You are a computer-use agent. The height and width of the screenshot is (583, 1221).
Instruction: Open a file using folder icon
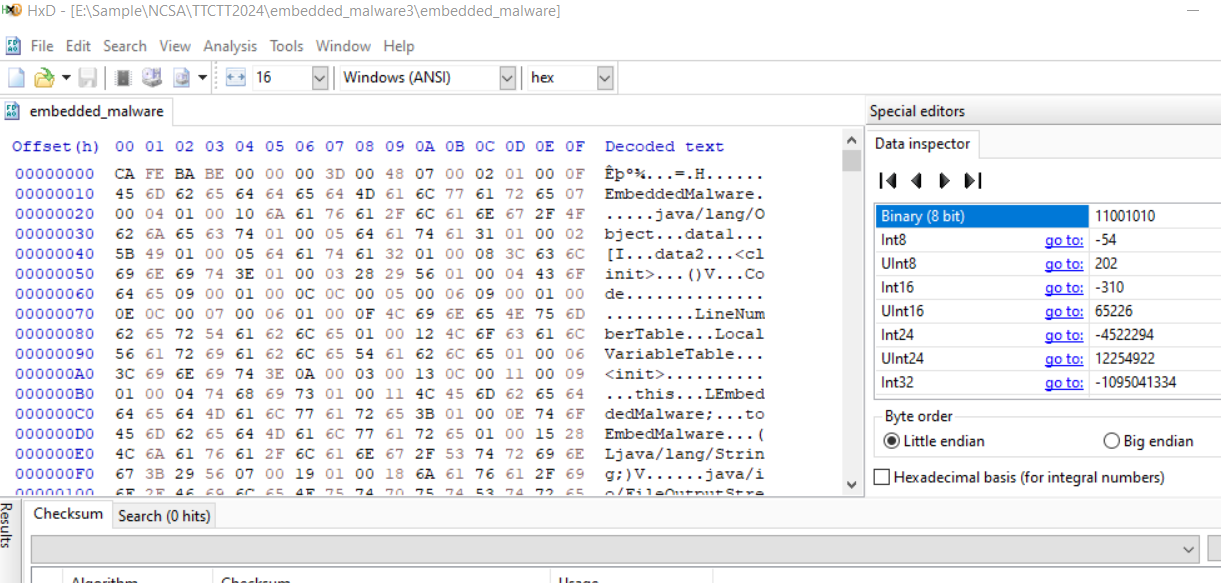(43, 77)
